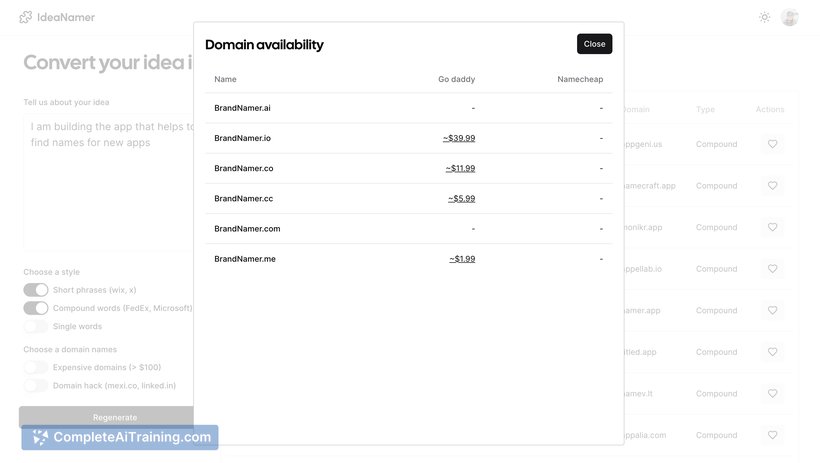Viewport: 820px width, 463px height.
Task: Select the BrandNamer.me domain name
Action: [x=245, y=259]
